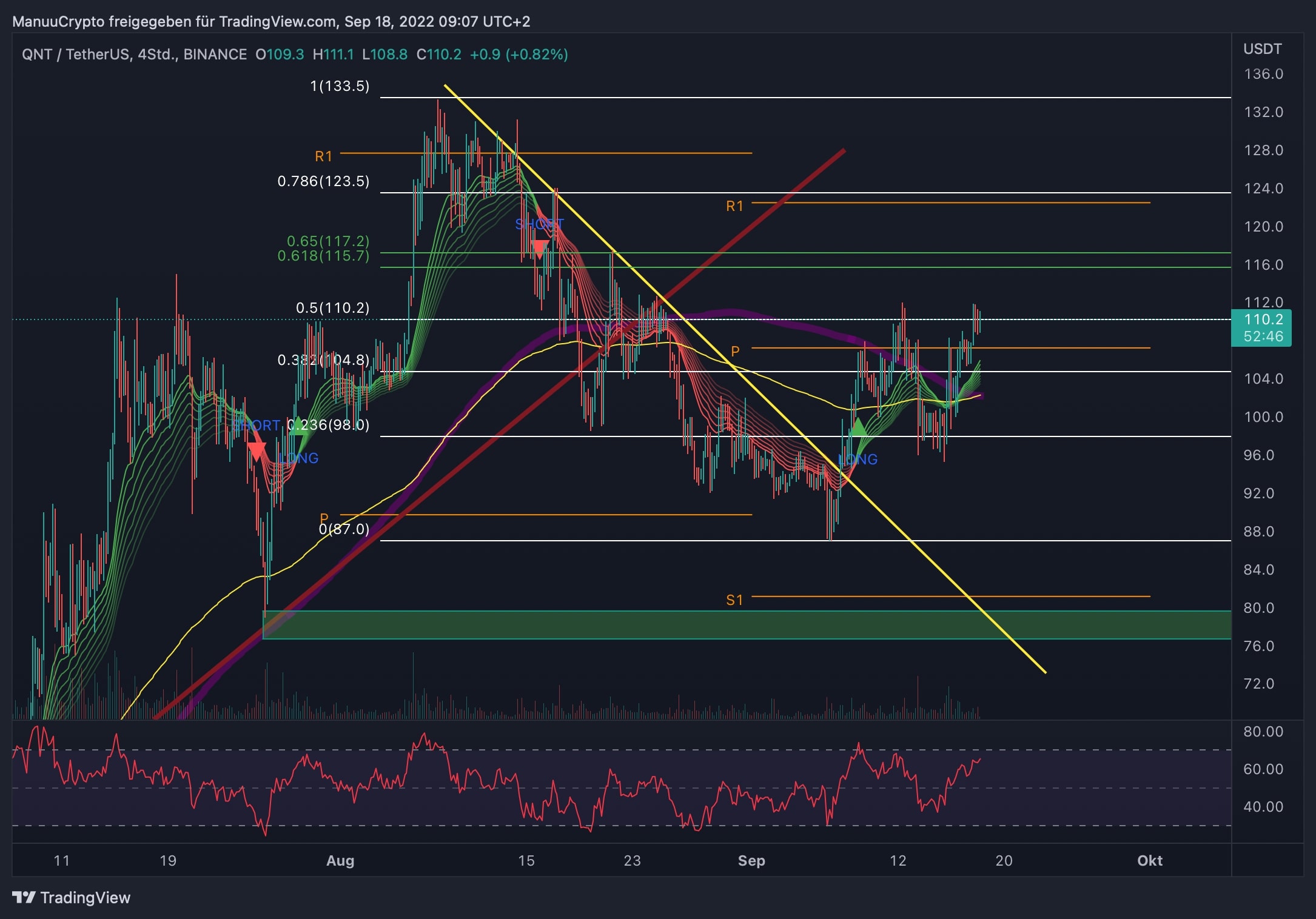
Task: Click the green support zone rectangle
Action: [747, 625]
